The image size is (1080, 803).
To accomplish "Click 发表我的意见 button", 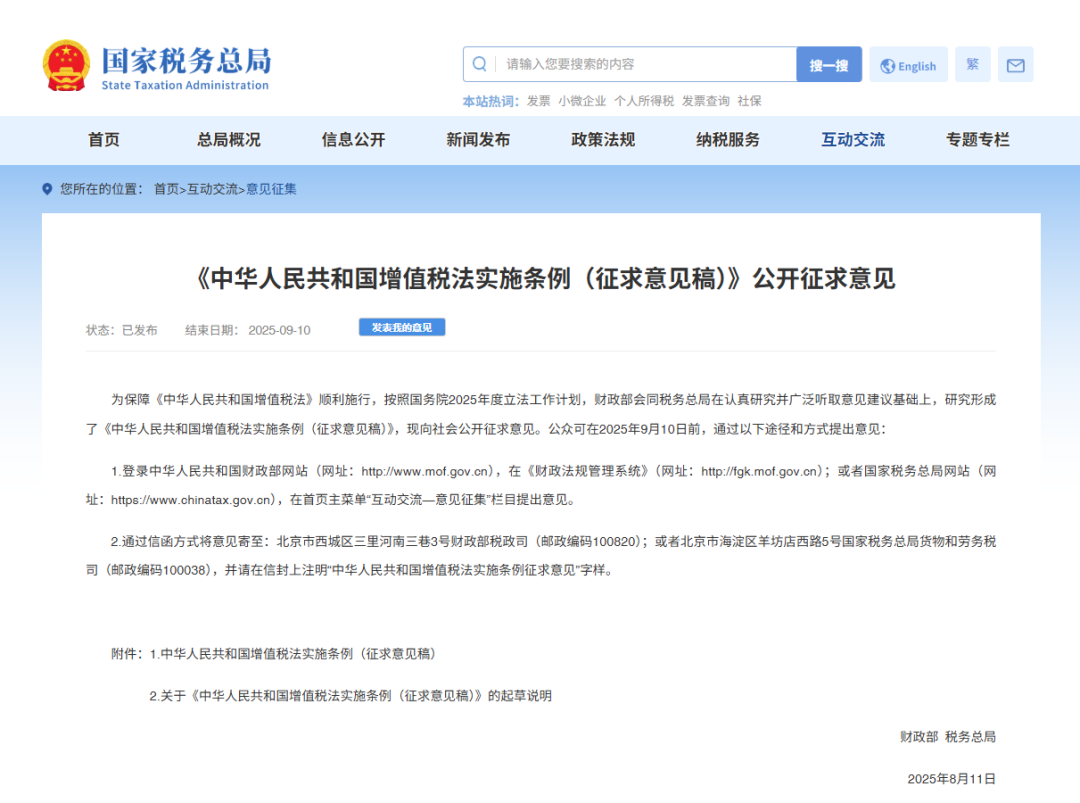I will pos(402,327).
